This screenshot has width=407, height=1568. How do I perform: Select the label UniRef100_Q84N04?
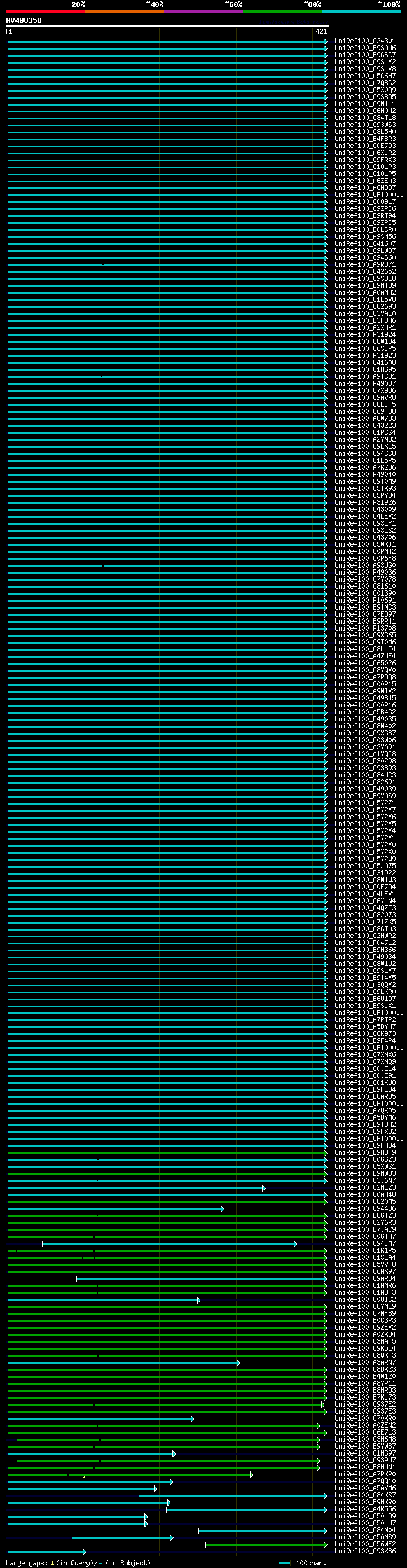point(365,1530)
